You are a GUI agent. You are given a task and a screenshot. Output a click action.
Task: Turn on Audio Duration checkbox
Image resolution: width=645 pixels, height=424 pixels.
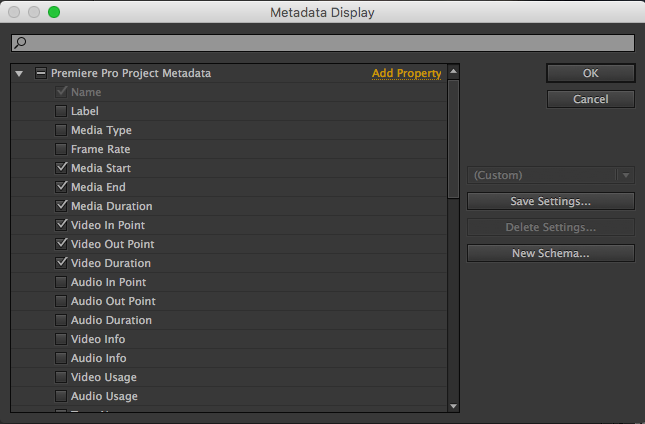click(61, 320)
